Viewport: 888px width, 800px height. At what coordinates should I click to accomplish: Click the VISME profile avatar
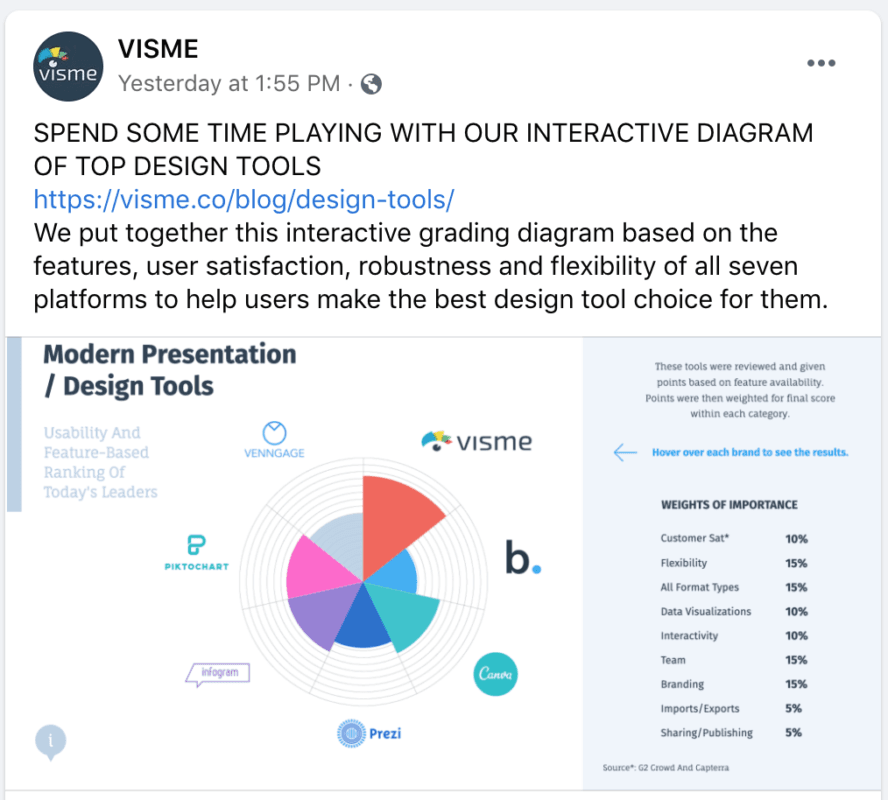(x=68, y=67)
